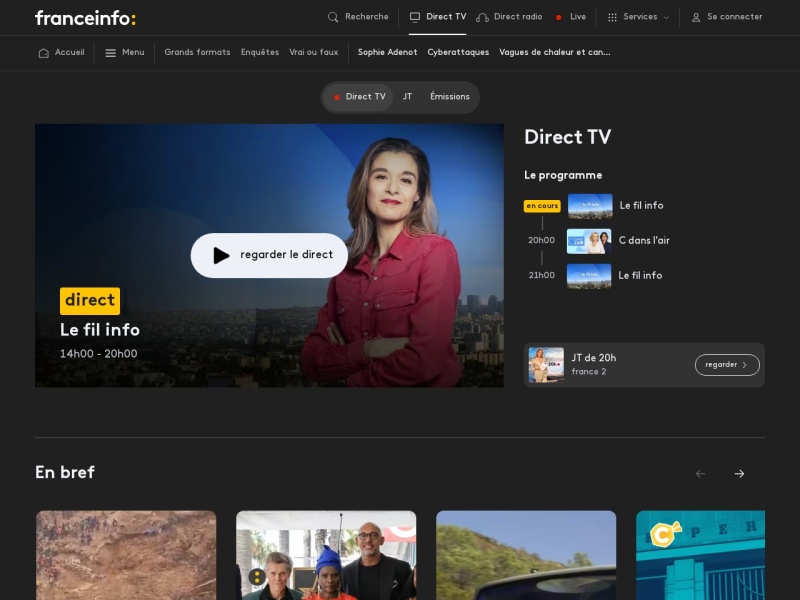Click the TV screen icon beside Direct TV
The height and width of the screenshot is (600, 800).
point(415,17)
